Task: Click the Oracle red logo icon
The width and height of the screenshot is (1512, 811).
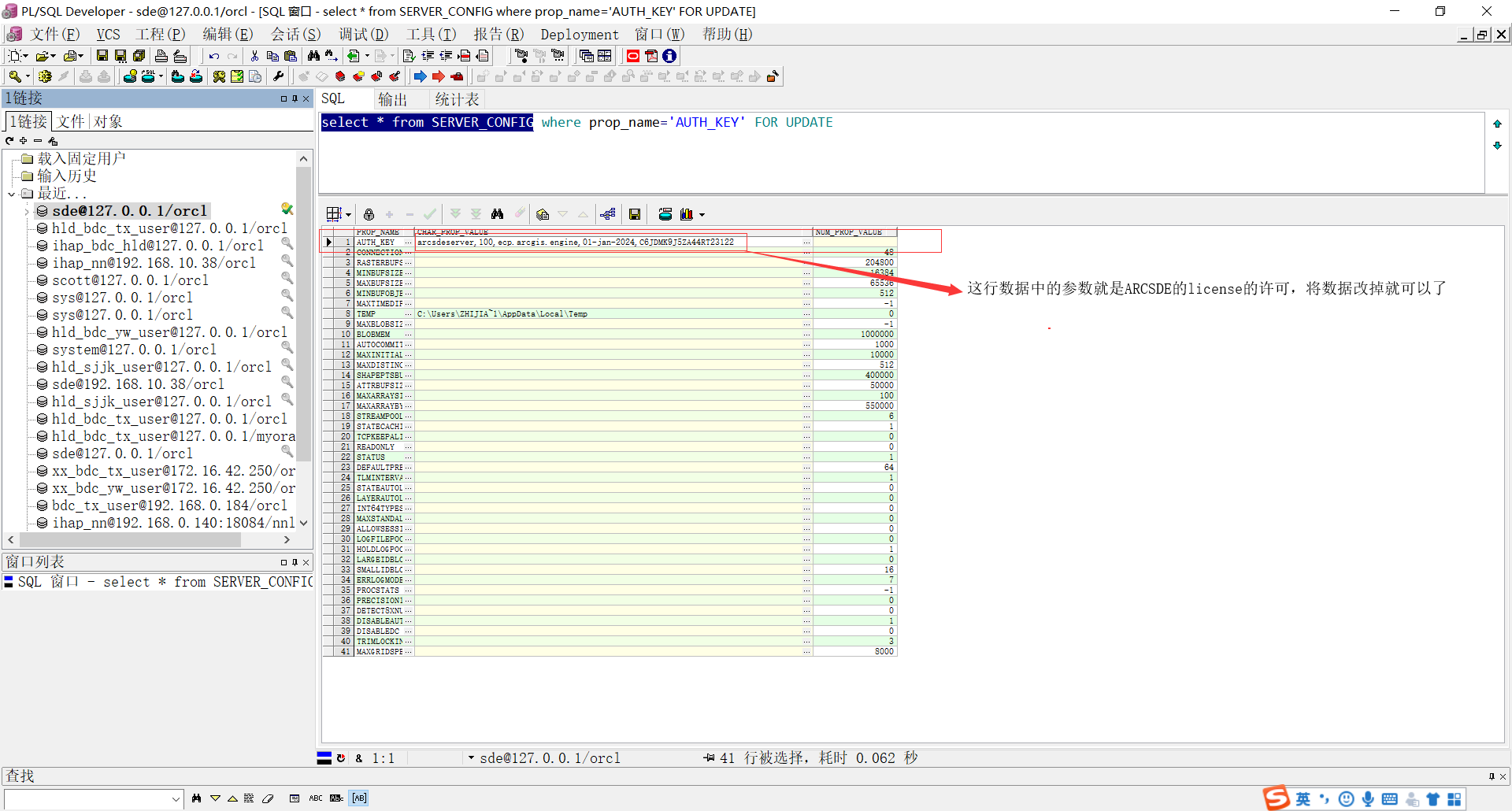Action: [x=633, y=56]
